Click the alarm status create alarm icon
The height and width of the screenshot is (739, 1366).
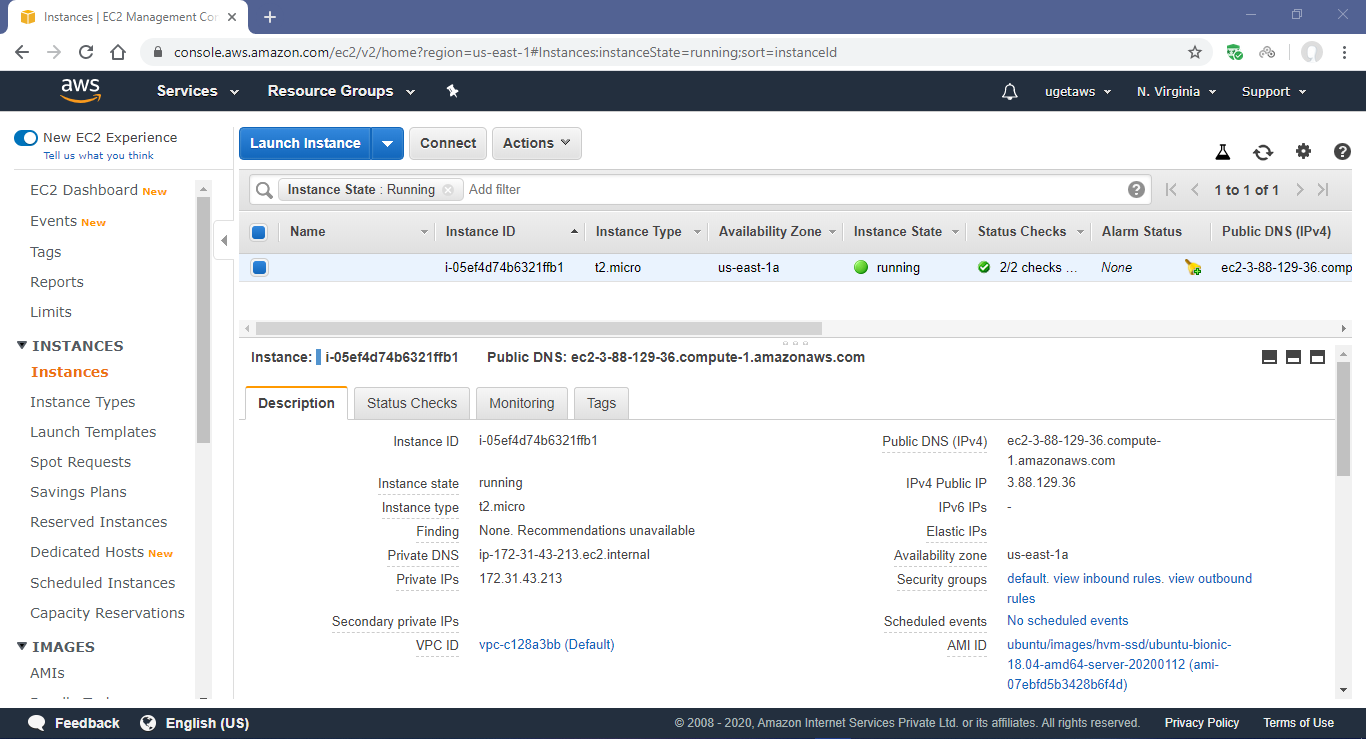(1192, 267)
